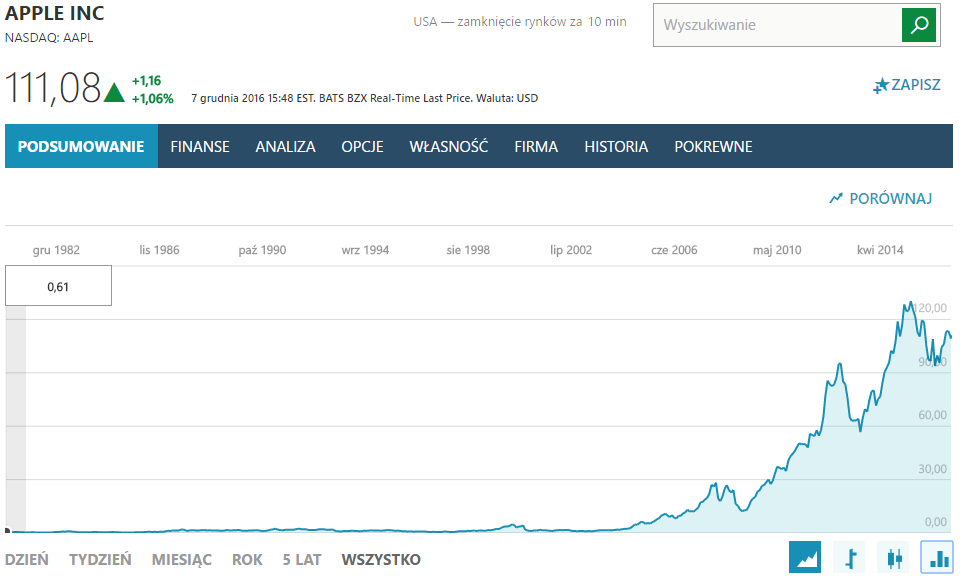Click the +1,16 price change value

coord(146,80)
